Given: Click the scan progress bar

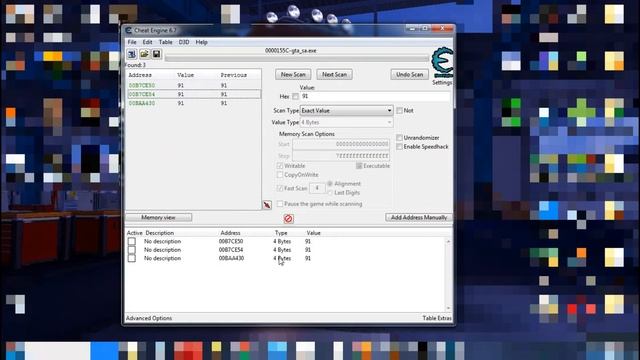Looking at the screenshot, I should pos(297,58).
